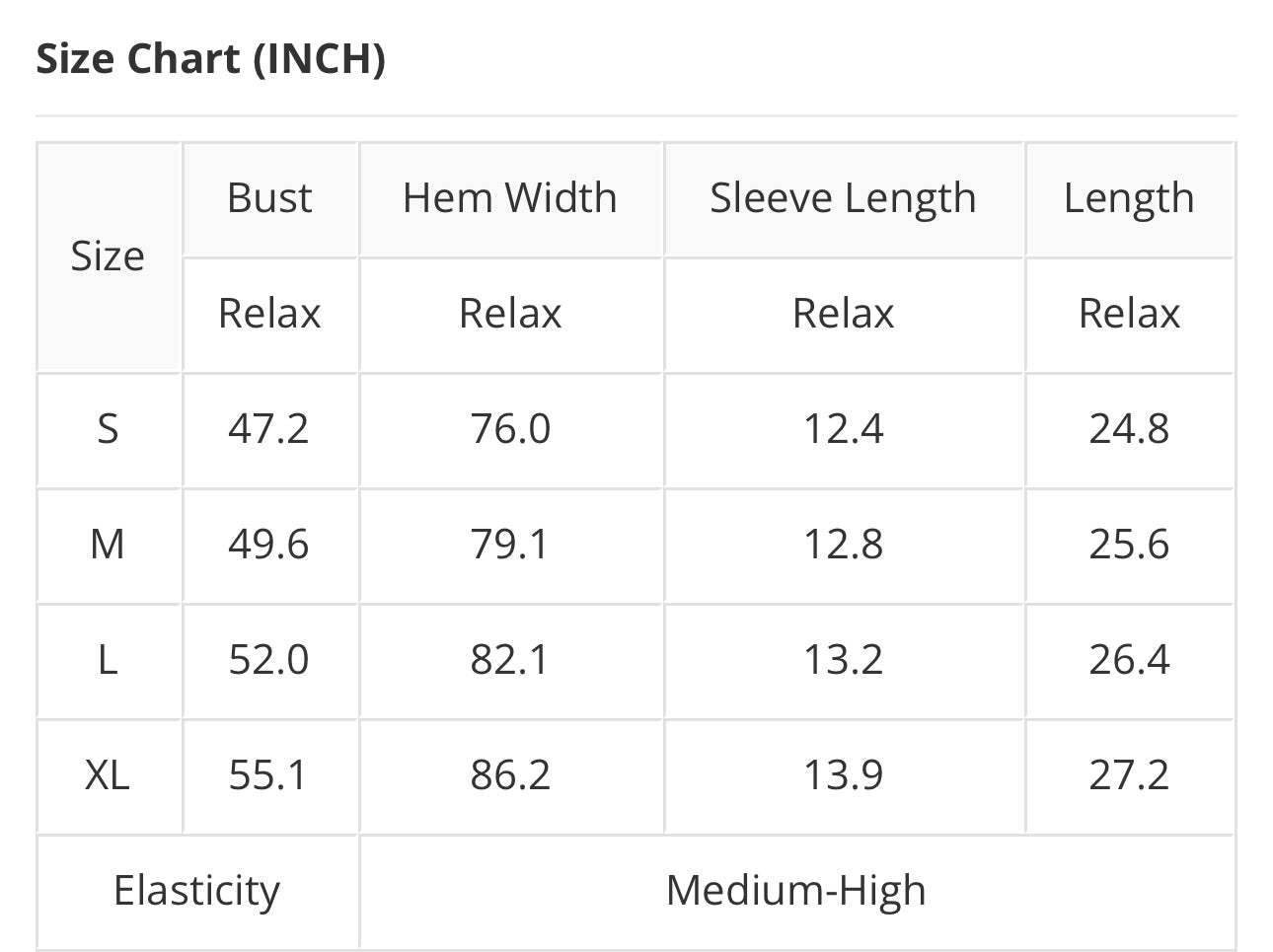
Task: Click the Size header cell
Action: coord(109,256)
